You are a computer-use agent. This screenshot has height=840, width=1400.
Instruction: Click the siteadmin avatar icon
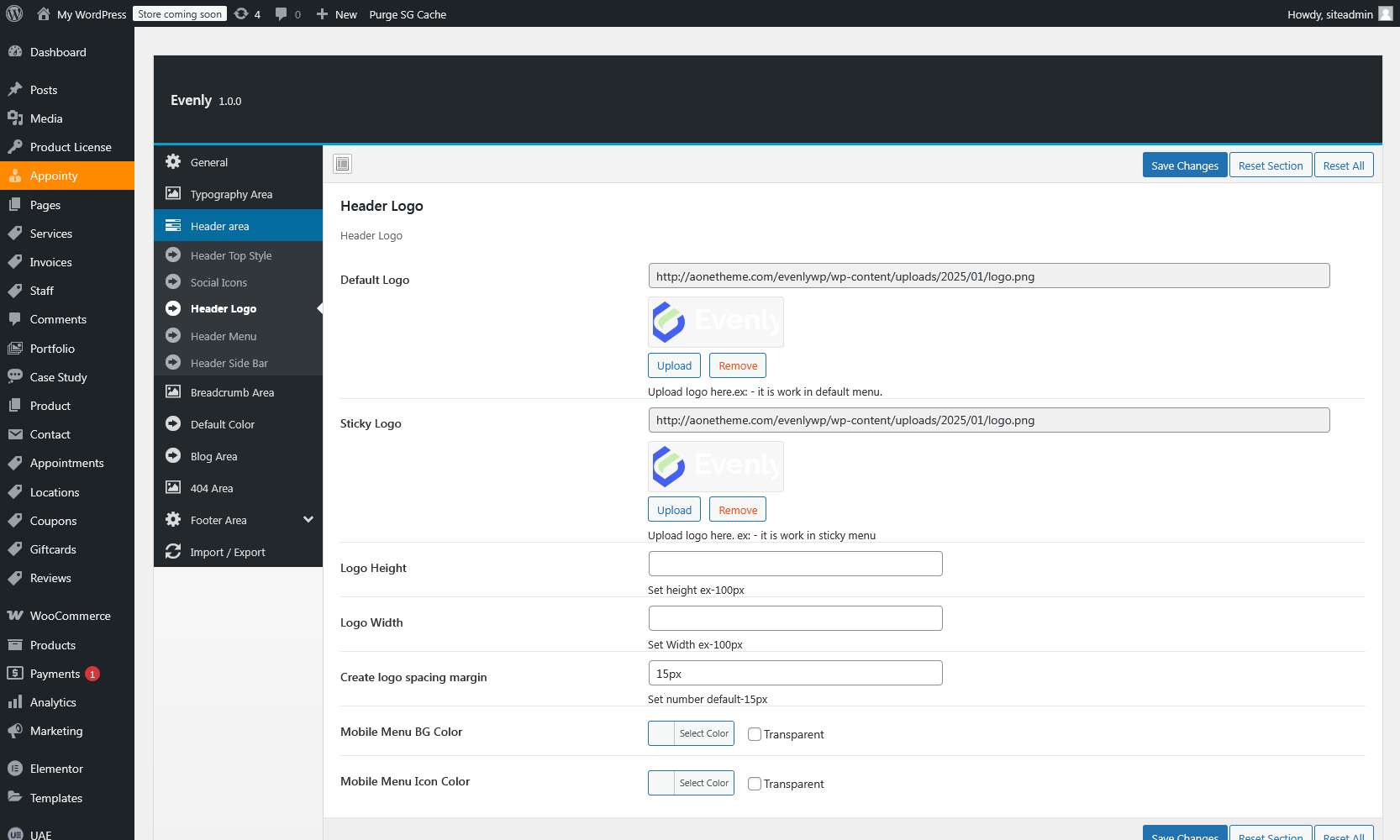coord(1385,13)
